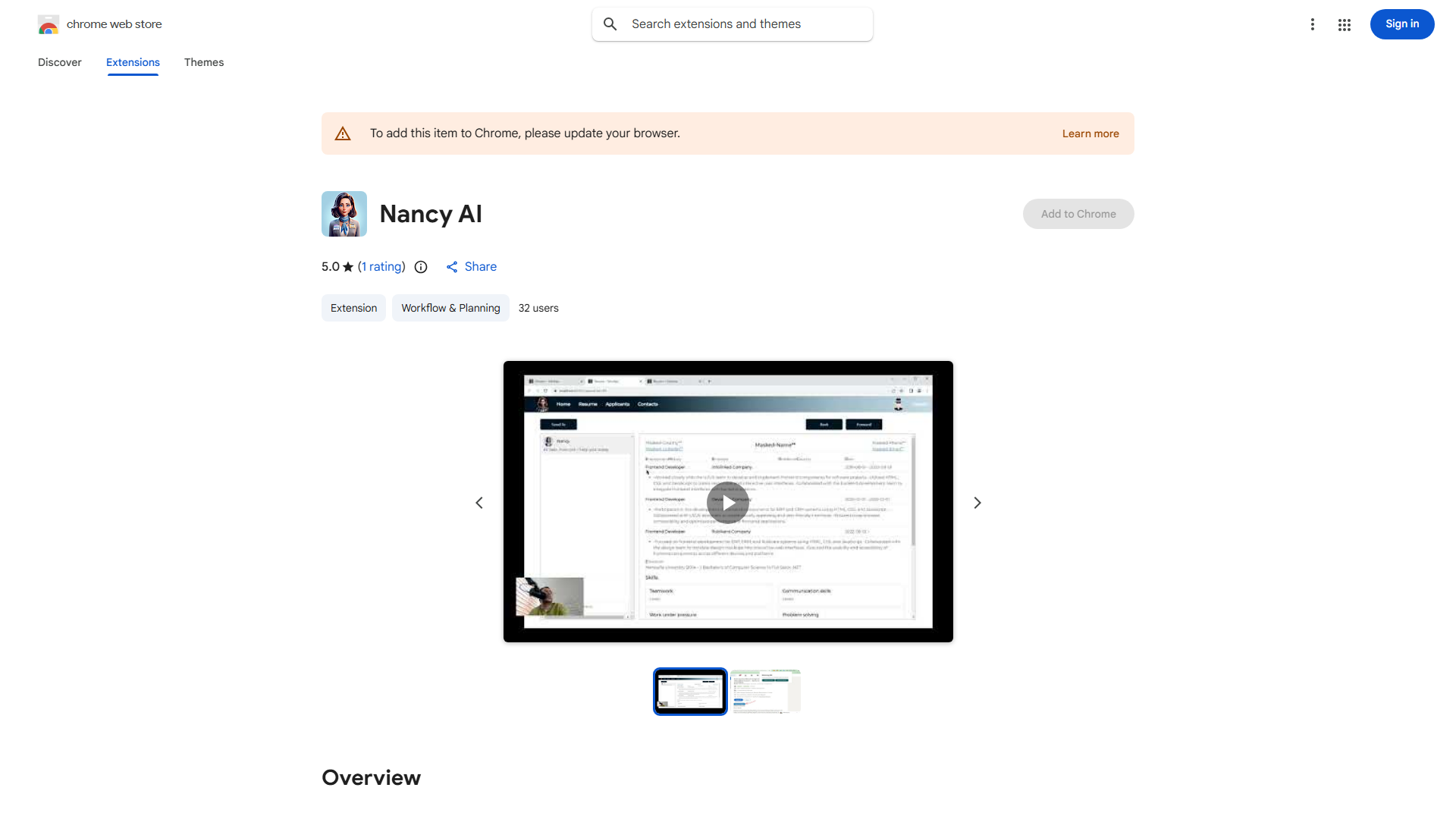Click the rating info icon
The width and height of the screenshot is (1456, 819).
[x=421, y=267]
